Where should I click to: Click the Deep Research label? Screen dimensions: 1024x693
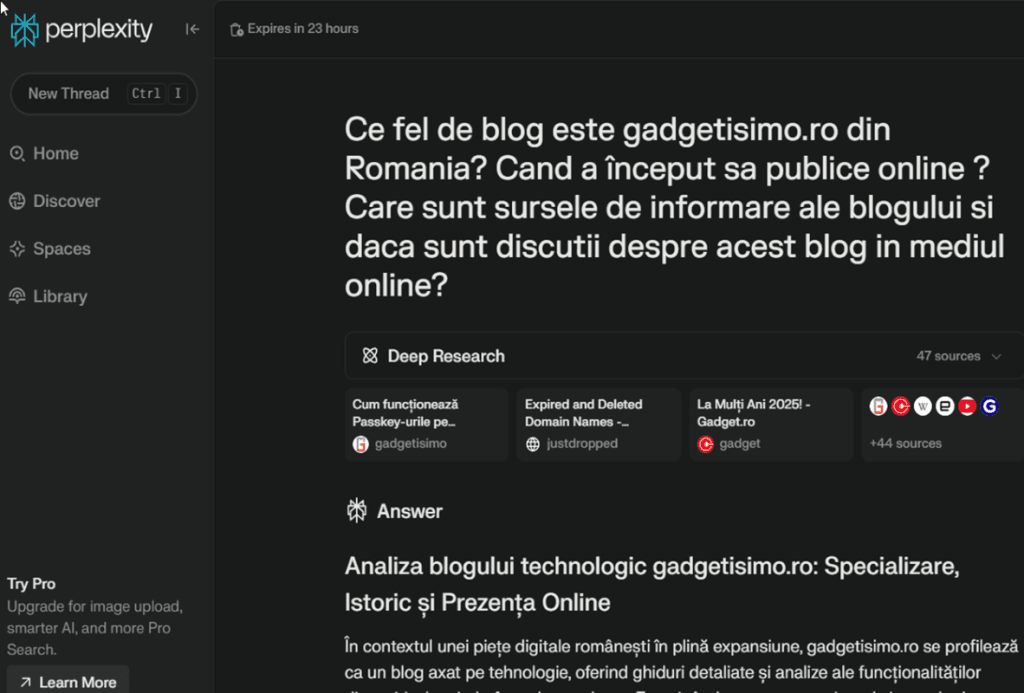click(x=446, y=356)
